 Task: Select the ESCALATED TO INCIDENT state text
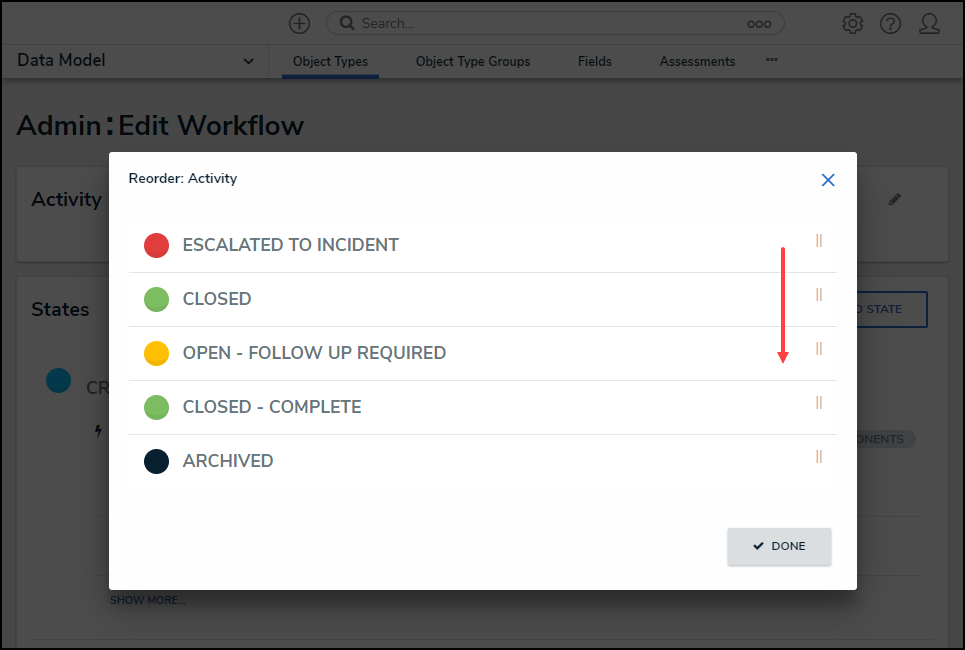290,245
